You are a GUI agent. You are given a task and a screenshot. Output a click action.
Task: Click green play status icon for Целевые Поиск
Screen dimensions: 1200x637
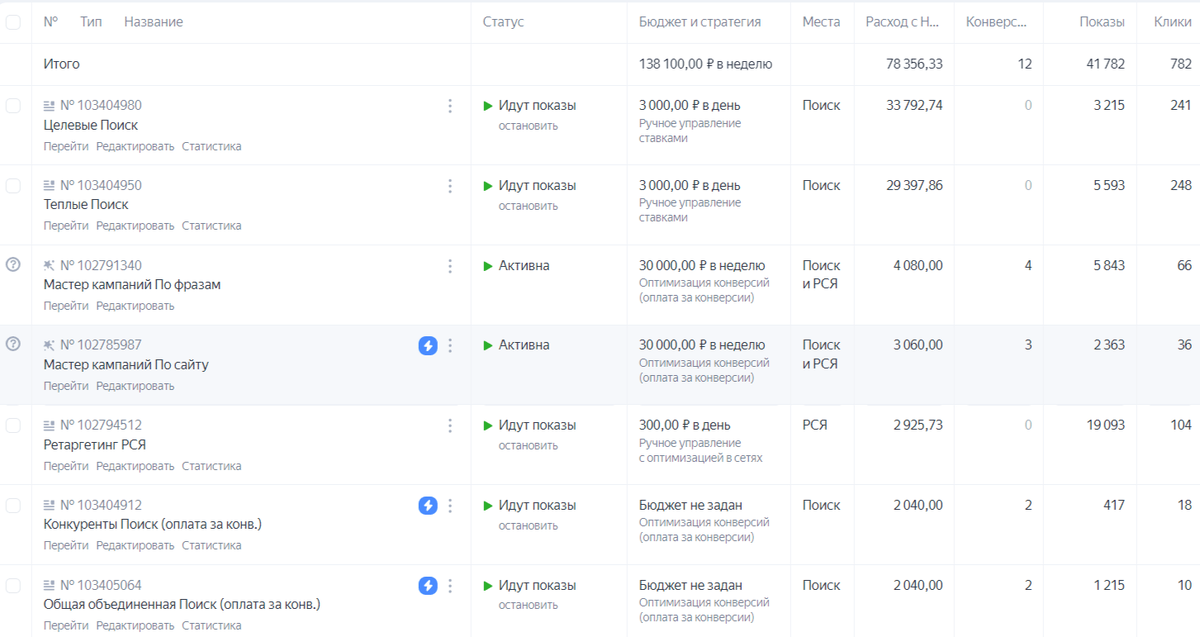click(488, 105)
